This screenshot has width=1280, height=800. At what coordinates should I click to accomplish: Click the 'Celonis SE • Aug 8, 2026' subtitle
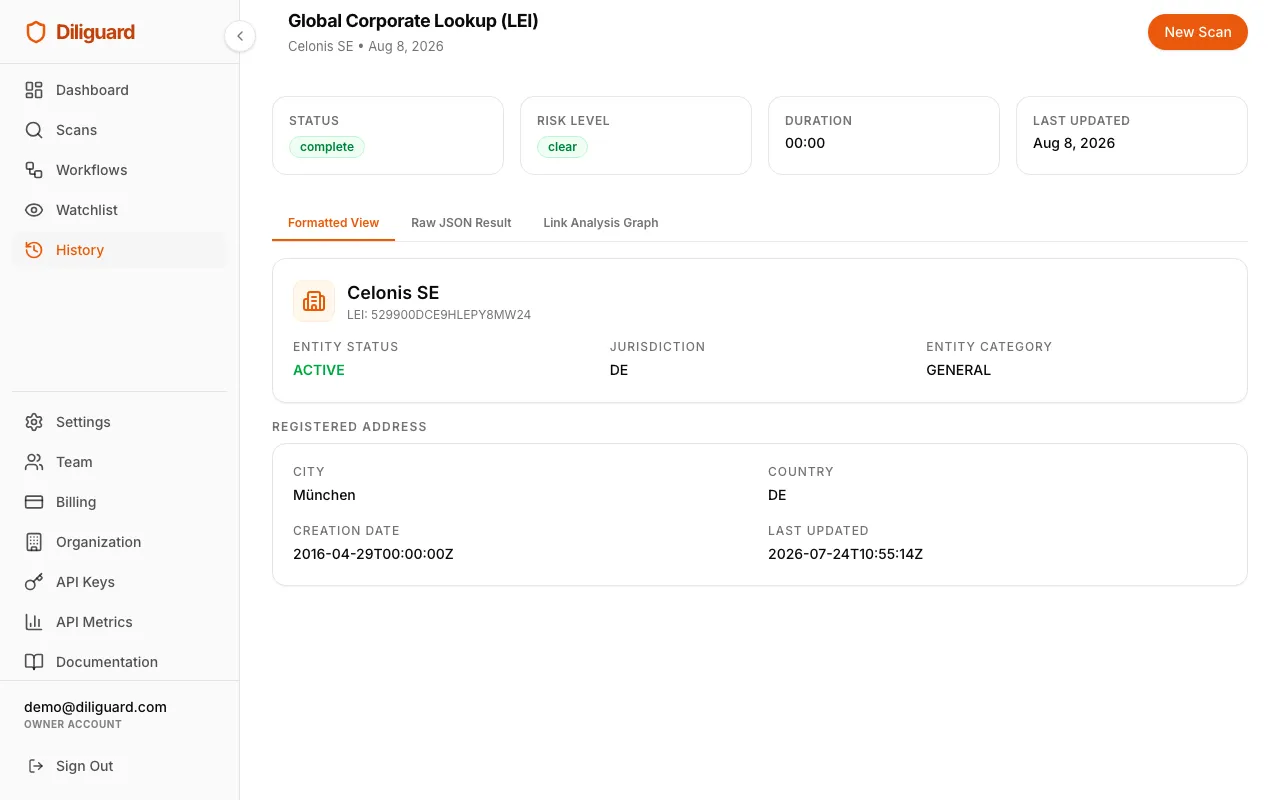[365, 47]
